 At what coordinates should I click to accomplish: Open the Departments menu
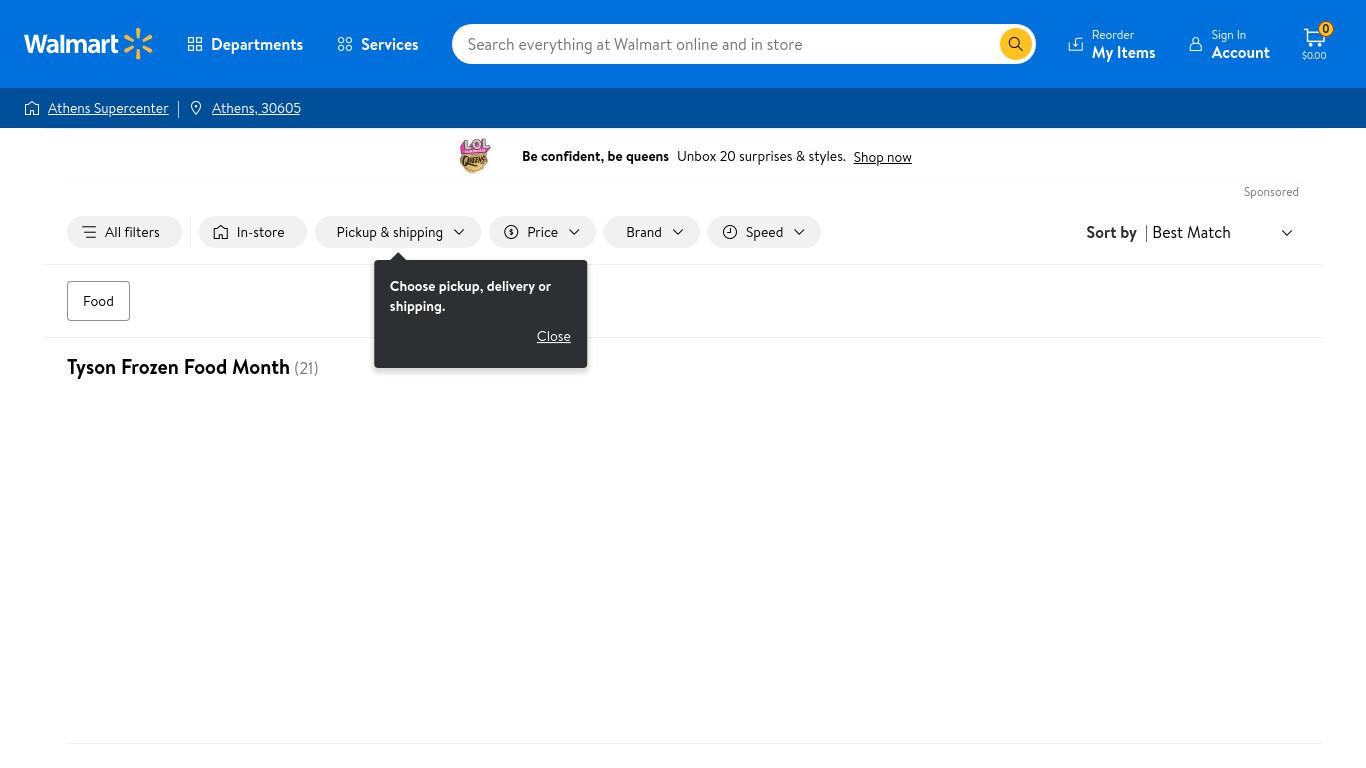(x=245, y=44)
